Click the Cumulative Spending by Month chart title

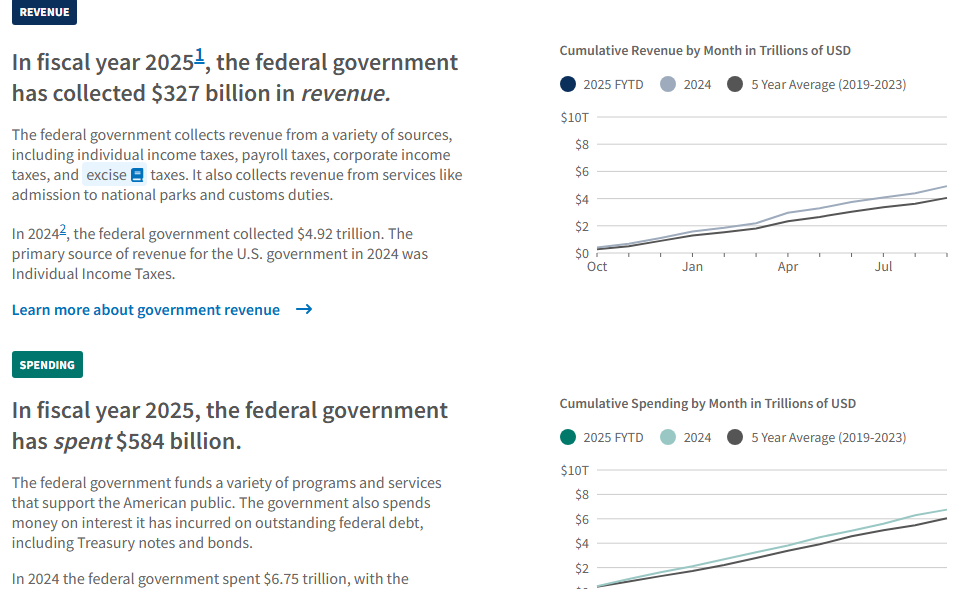point(708,403)
